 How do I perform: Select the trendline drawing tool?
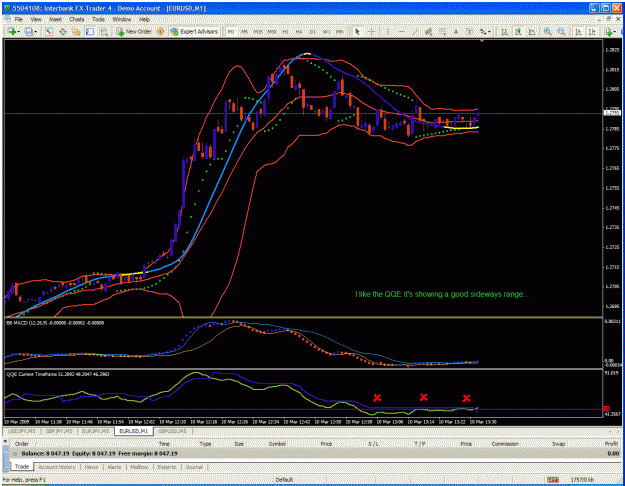point(415,31)
